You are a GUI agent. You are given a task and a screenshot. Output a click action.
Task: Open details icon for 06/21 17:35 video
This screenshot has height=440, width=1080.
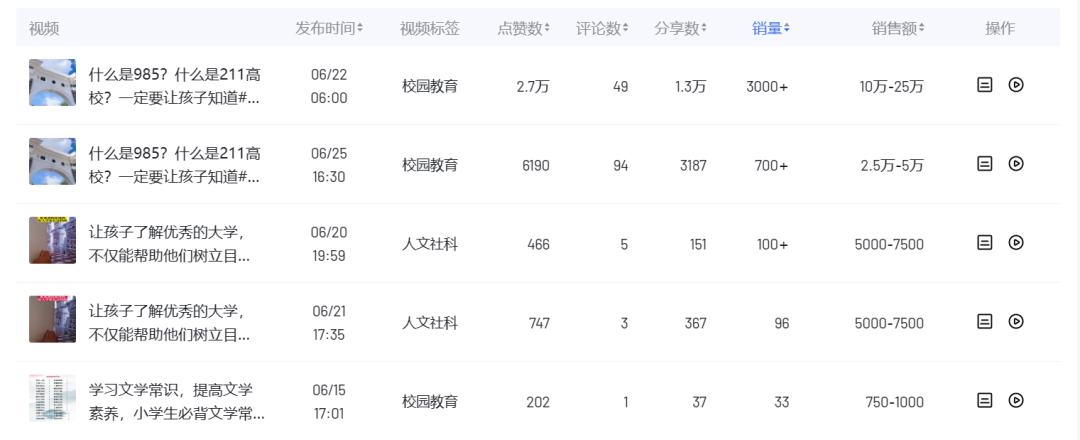click(x=985, y=322)
